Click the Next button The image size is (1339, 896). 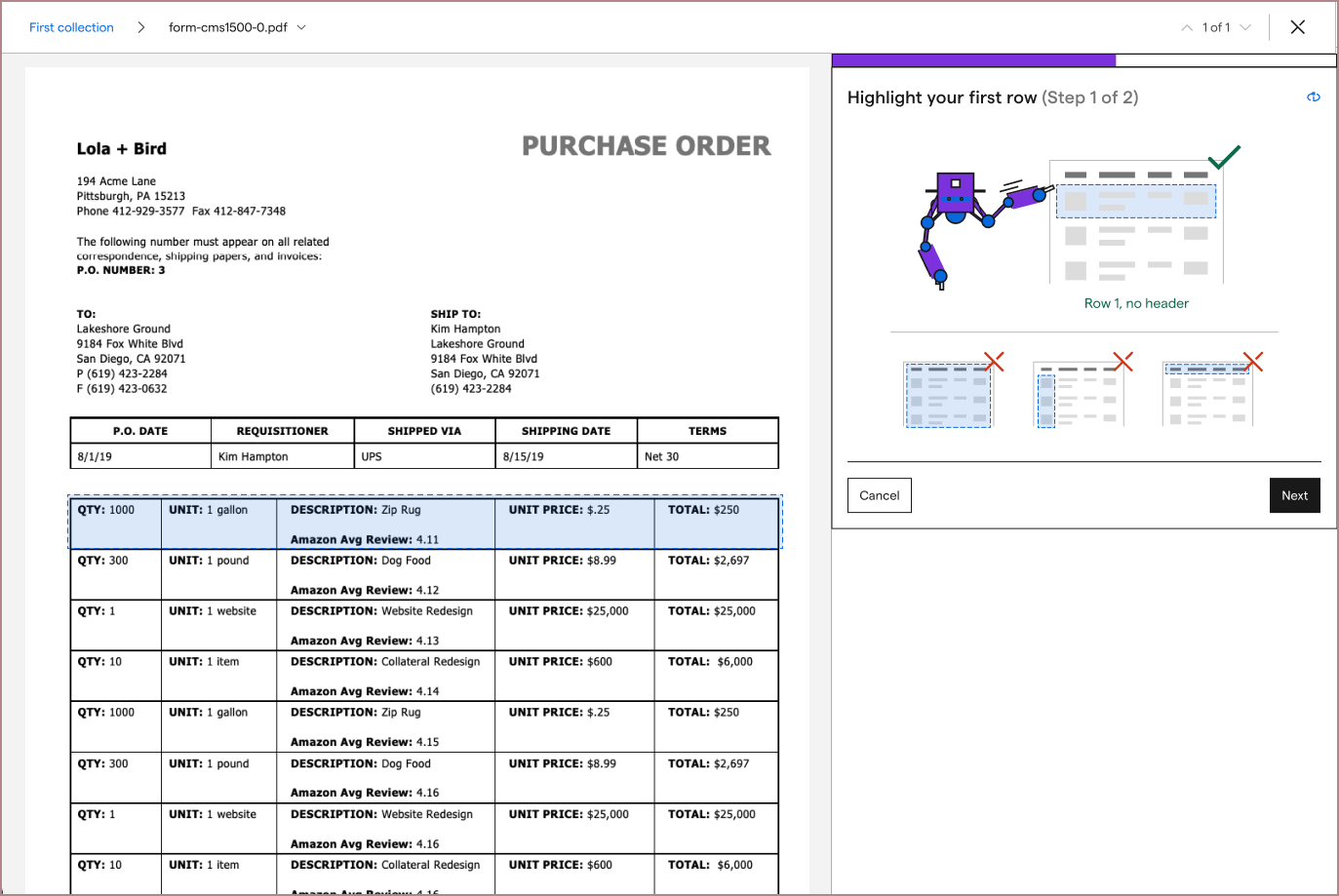(x=1294, y=495)
